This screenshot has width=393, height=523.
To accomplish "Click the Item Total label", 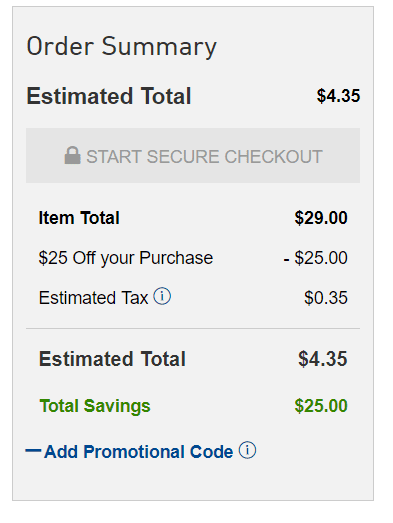I will (79, 218).
